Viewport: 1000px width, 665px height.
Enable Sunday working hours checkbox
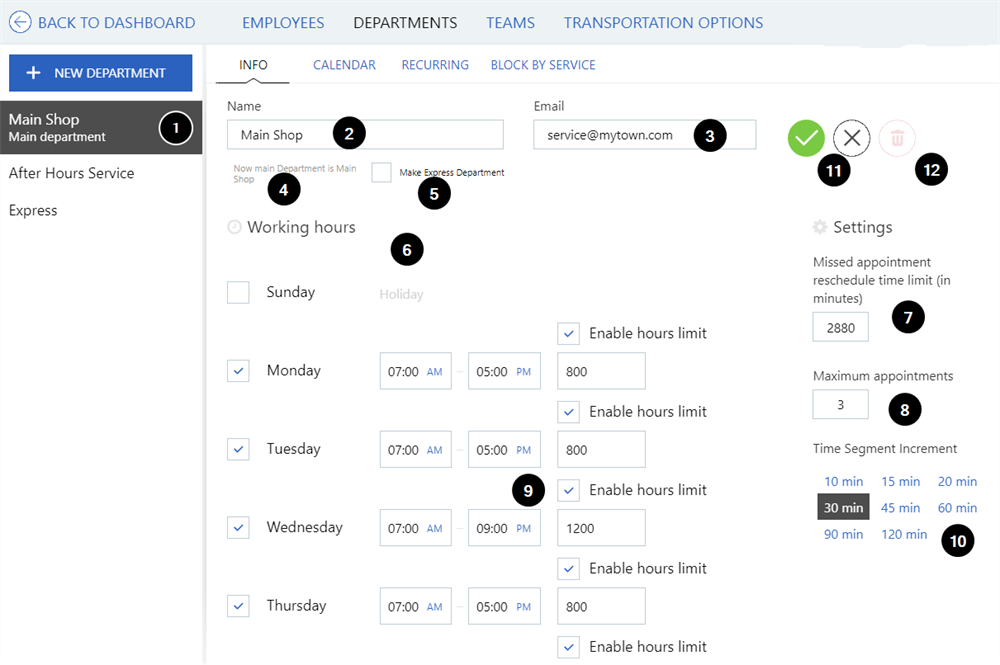237,292
